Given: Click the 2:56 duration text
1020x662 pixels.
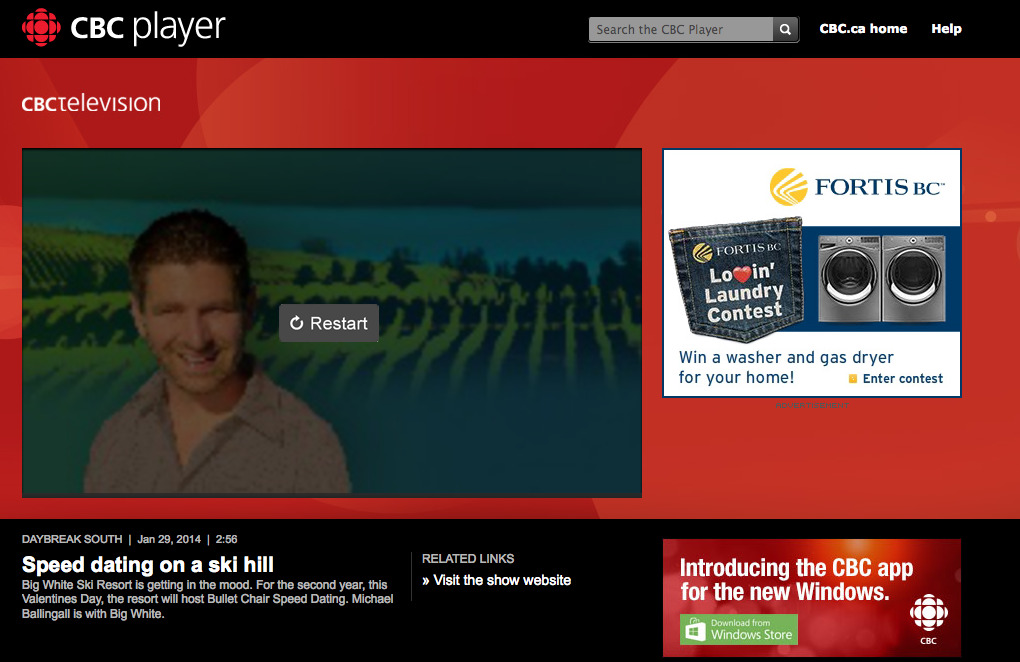Looking at the screenshot, I should [226, 539].
